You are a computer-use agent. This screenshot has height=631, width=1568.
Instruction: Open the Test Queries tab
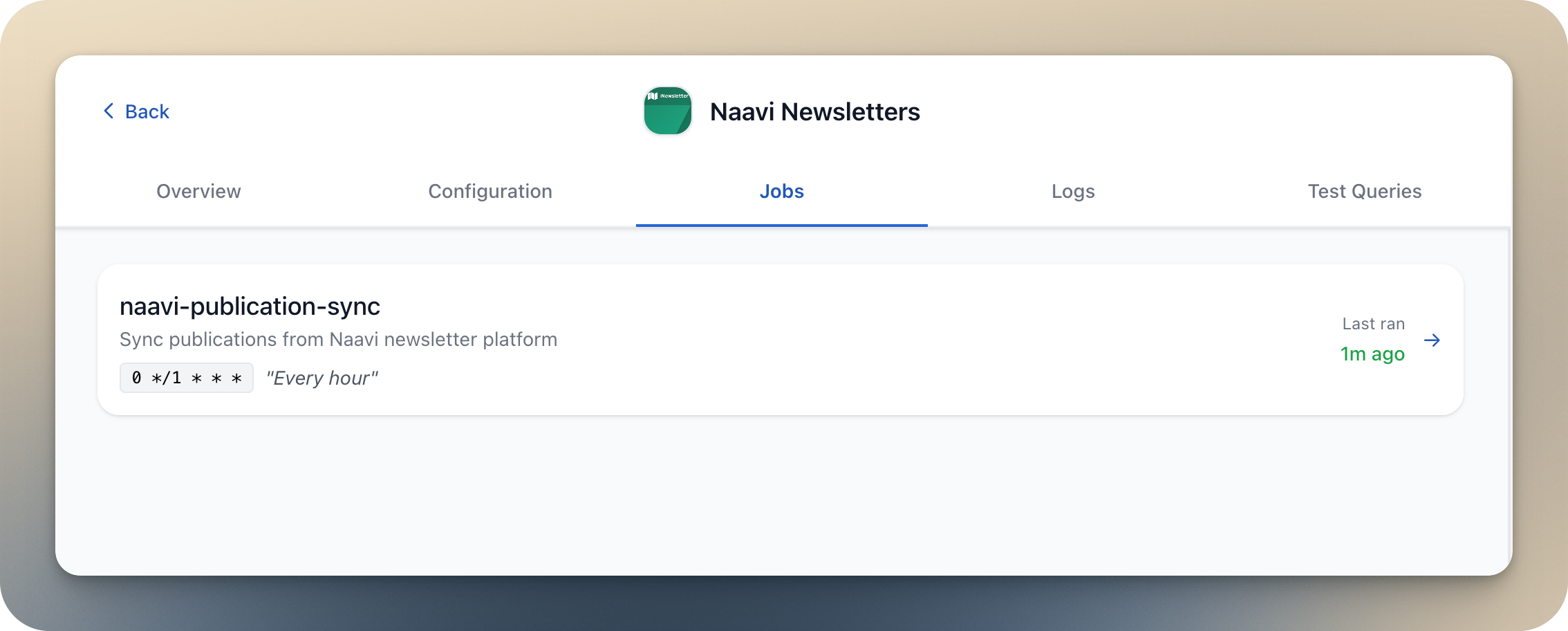(x=1365, y=192)
